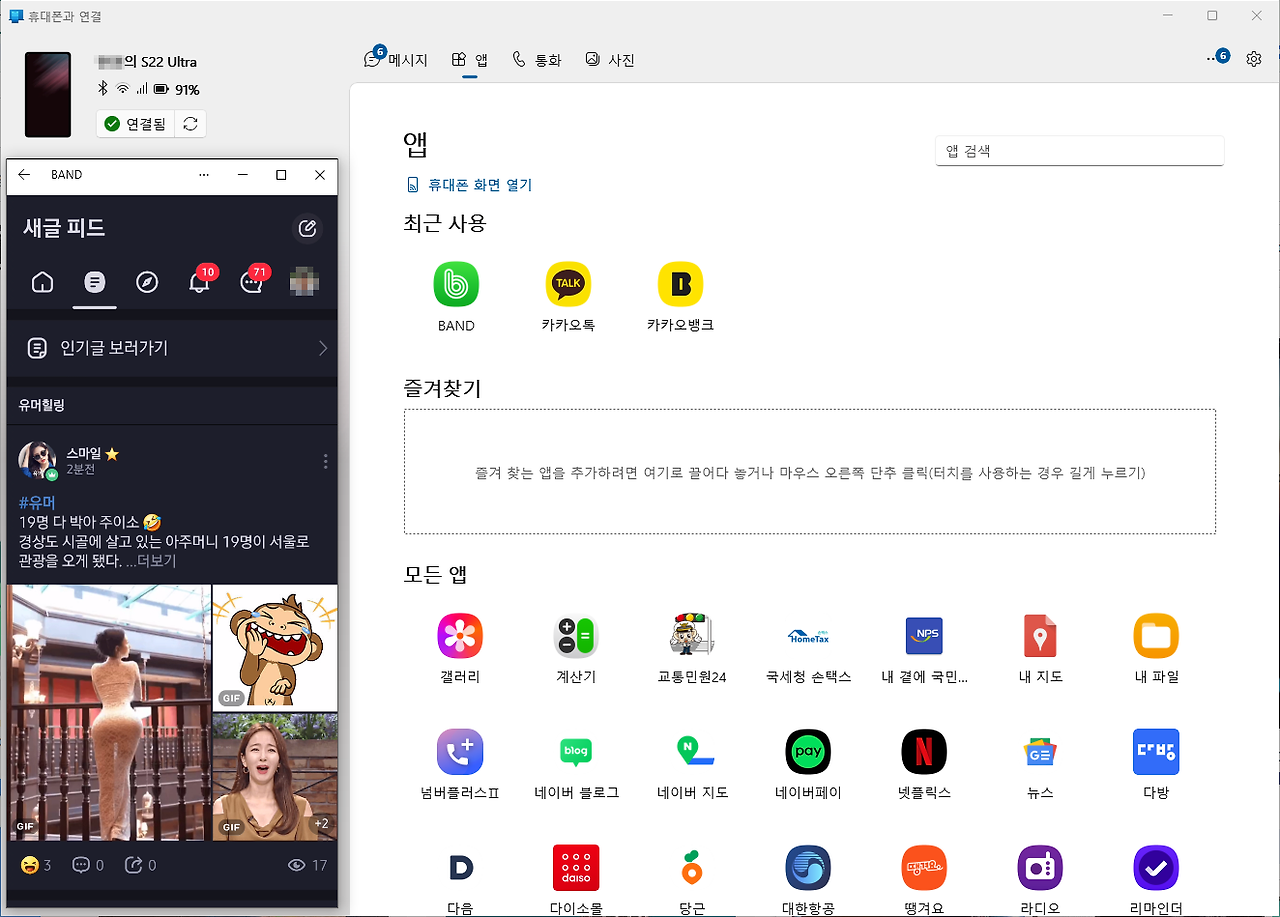Open the balcony woman GIF thumbnail
This screenshot has width=1280, height=917.
(x=109, y=712)
